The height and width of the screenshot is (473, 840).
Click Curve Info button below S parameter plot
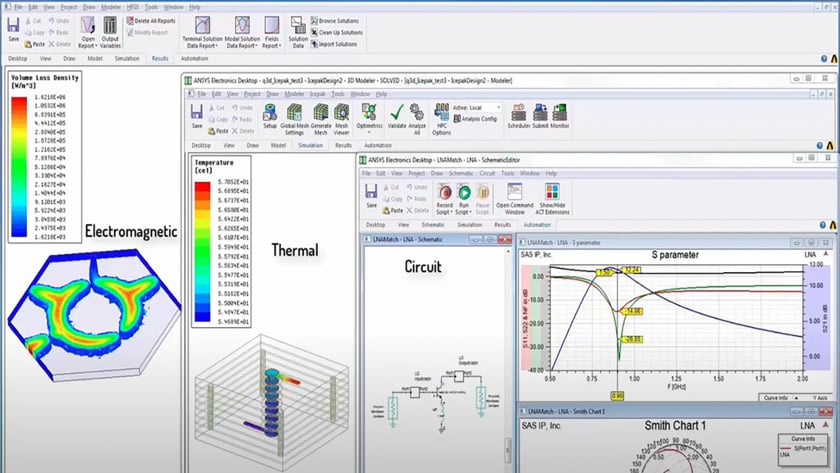pos(779,397)
